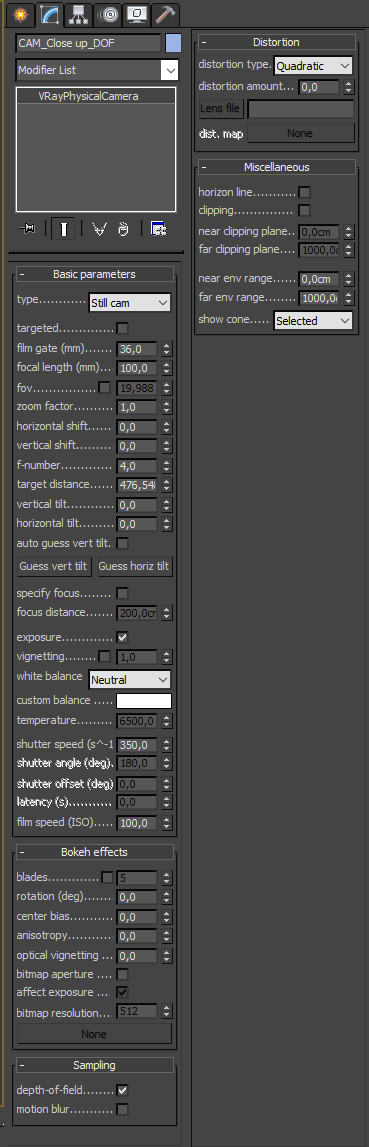
Task: Toggle the bitmap aperture checkbox
Action: coord(122,974)
